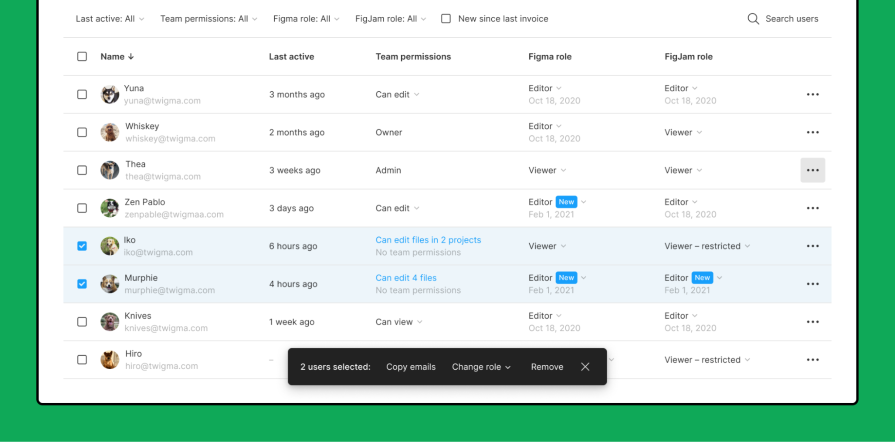895x442 pixels.
Task: Dismiss the selection bar with X icon
Action: point(585,367)
